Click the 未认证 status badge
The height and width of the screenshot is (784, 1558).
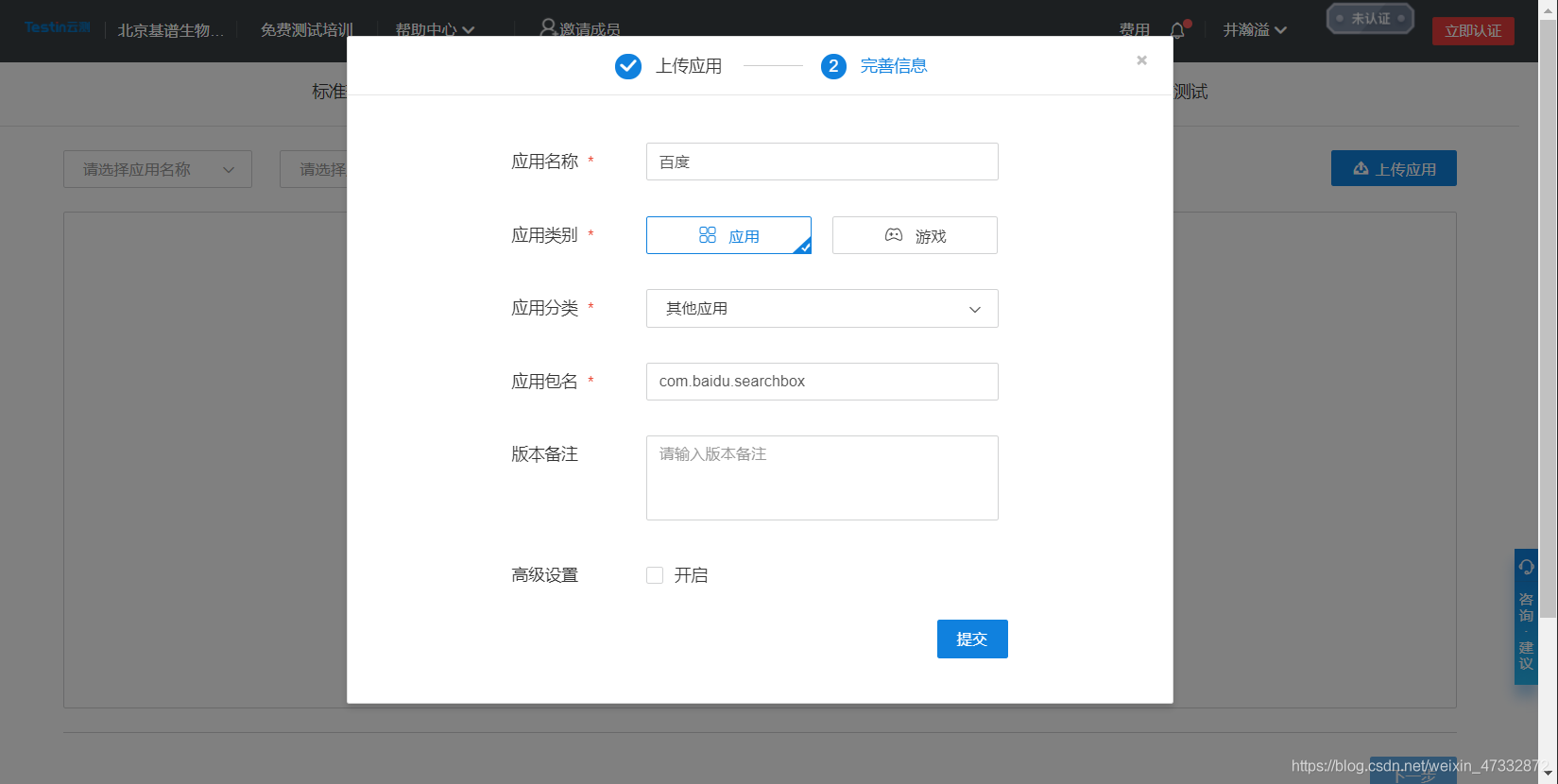coord(1370,18)
